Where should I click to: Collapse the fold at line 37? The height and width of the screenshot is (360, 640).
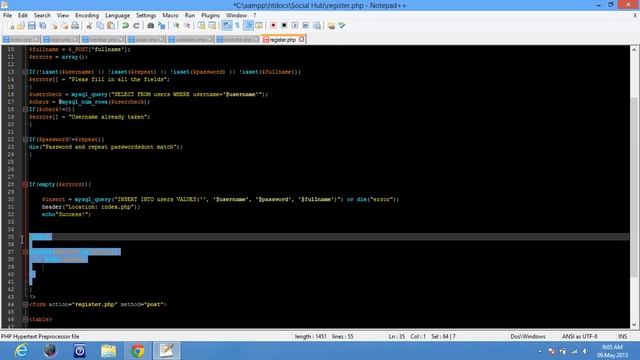pos(25,252)
